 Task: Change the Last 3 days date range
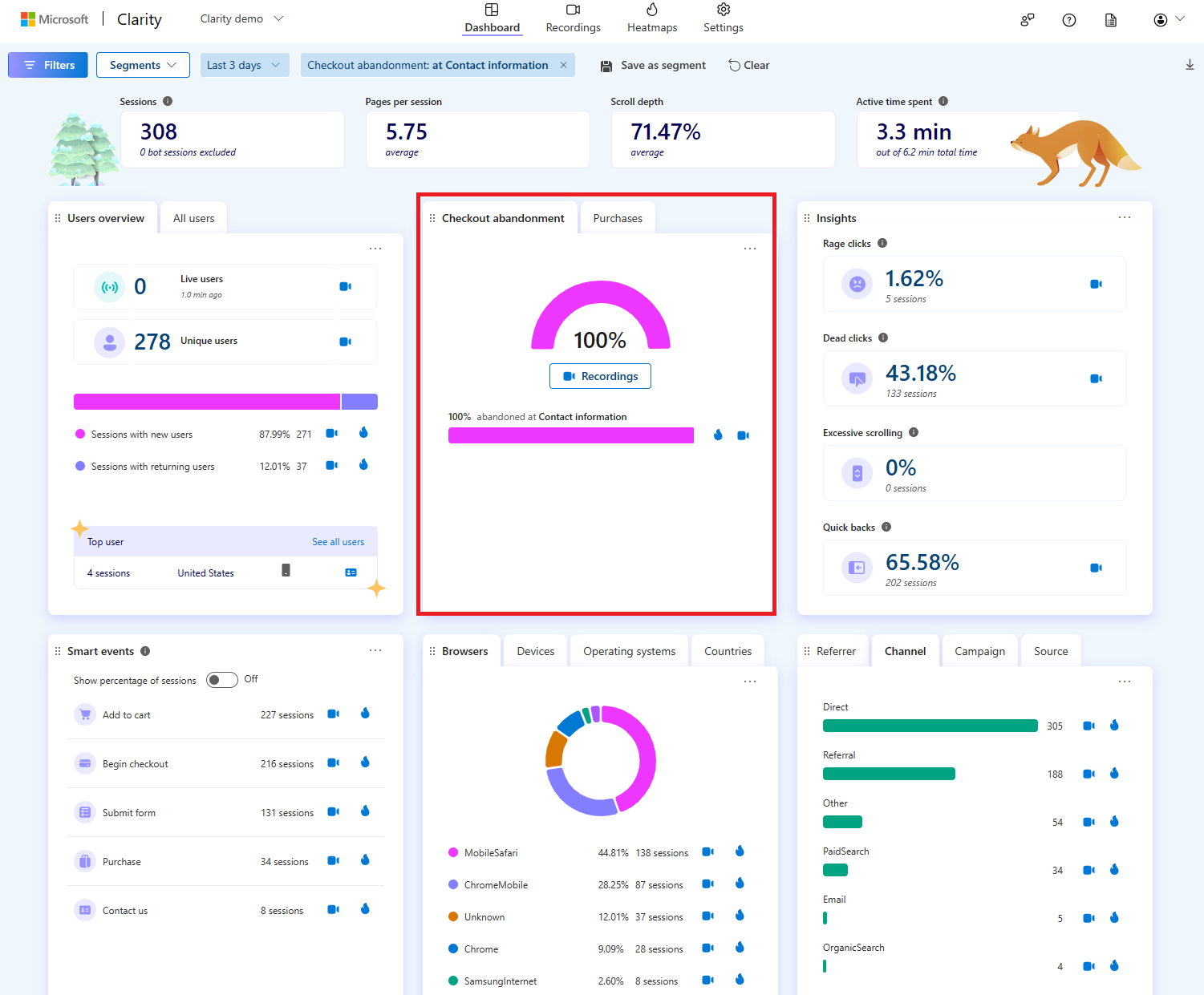pyautogui.click(x=245, y=65)
